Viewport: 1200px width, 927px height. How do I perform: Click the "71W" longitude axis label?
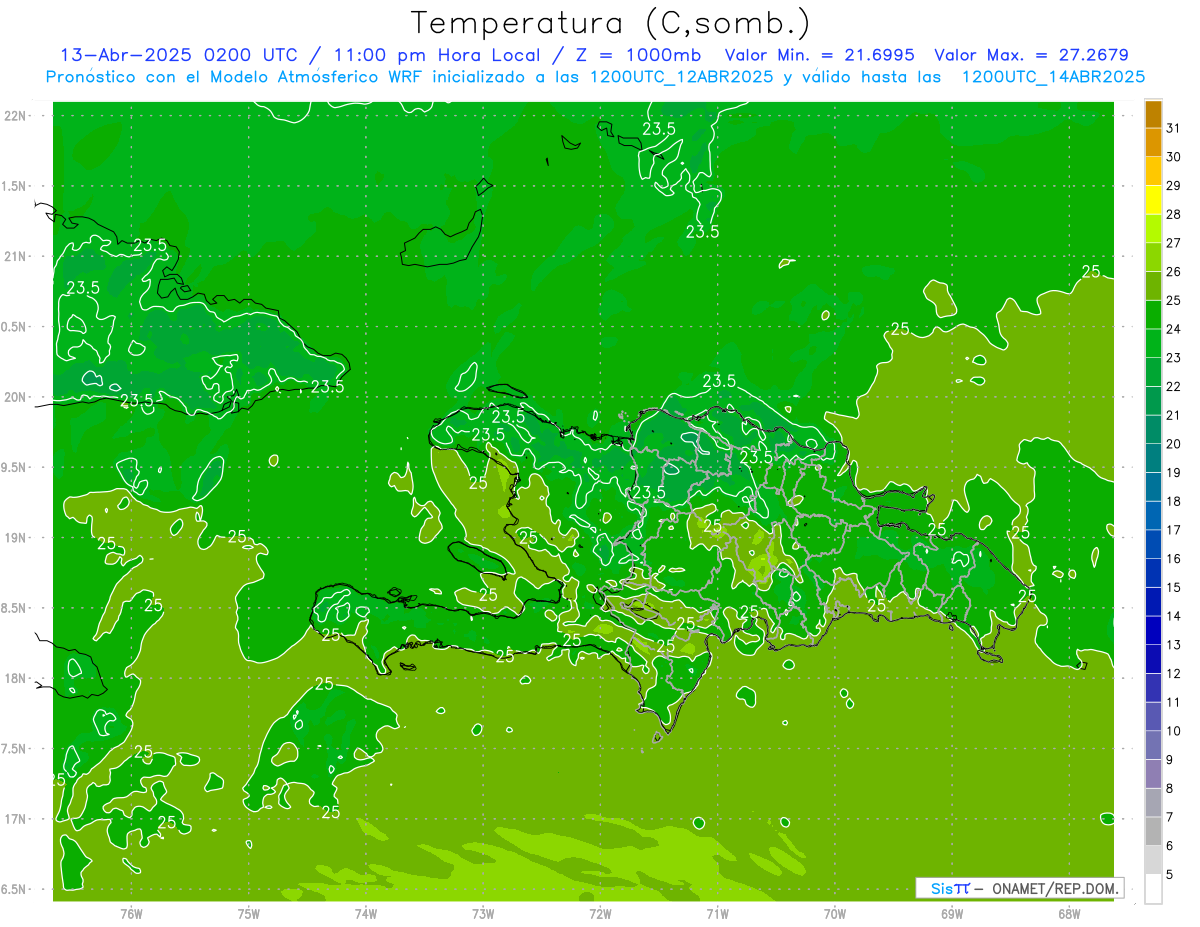pyautogui.click(x=717, y=914)
